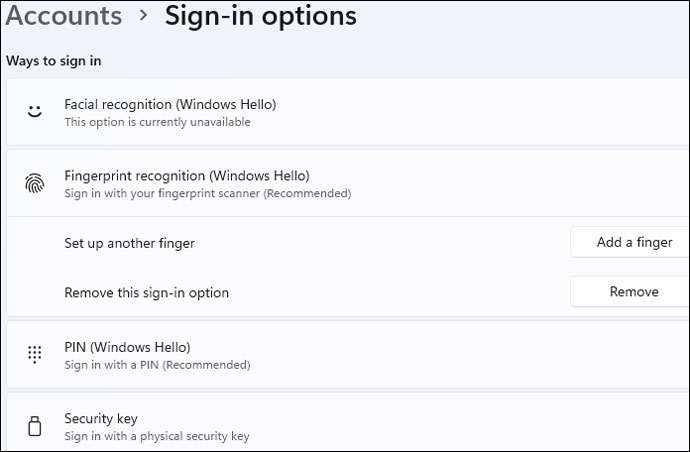
Task: Click the Security key USB icon
Action: [x=35, y=427]
